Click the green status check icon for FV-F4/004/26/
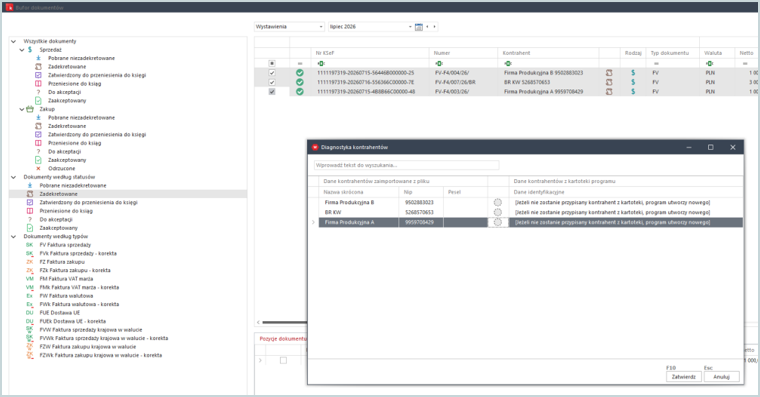The height and width of the screenshot is (397, 760). 300,73
